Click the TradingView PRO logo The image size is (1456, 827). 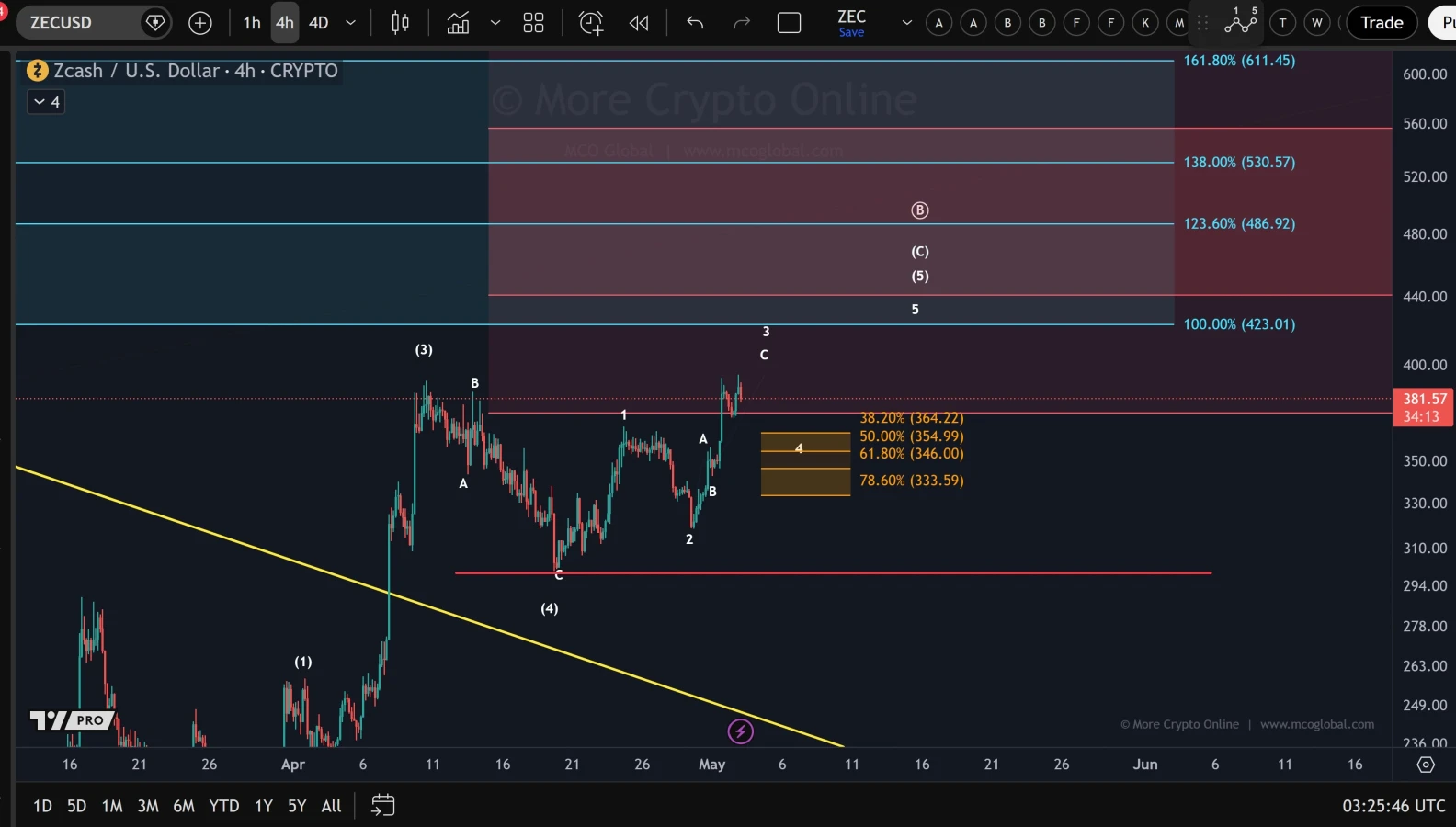pyautogui.click(x=72, y=720)
